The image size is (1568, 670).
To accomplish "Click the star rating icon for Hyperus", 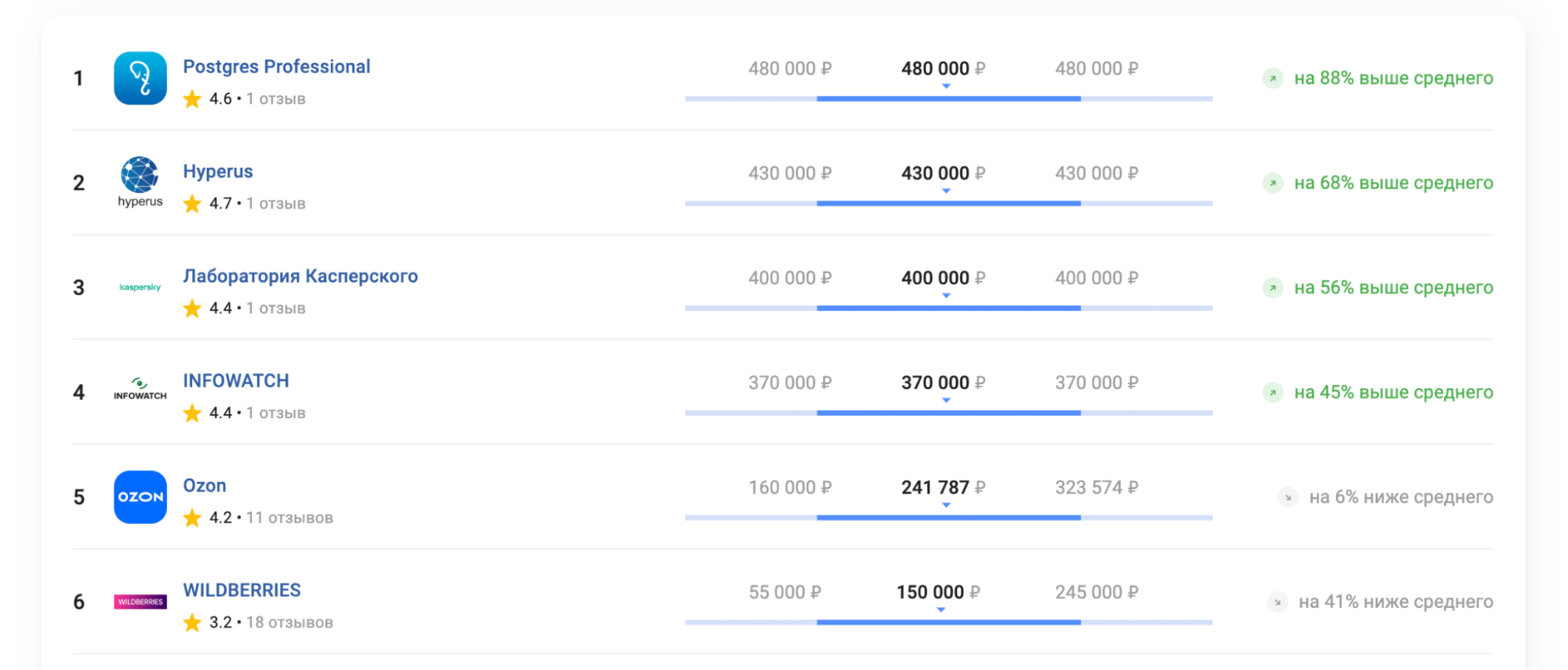I will coord(192,204).
